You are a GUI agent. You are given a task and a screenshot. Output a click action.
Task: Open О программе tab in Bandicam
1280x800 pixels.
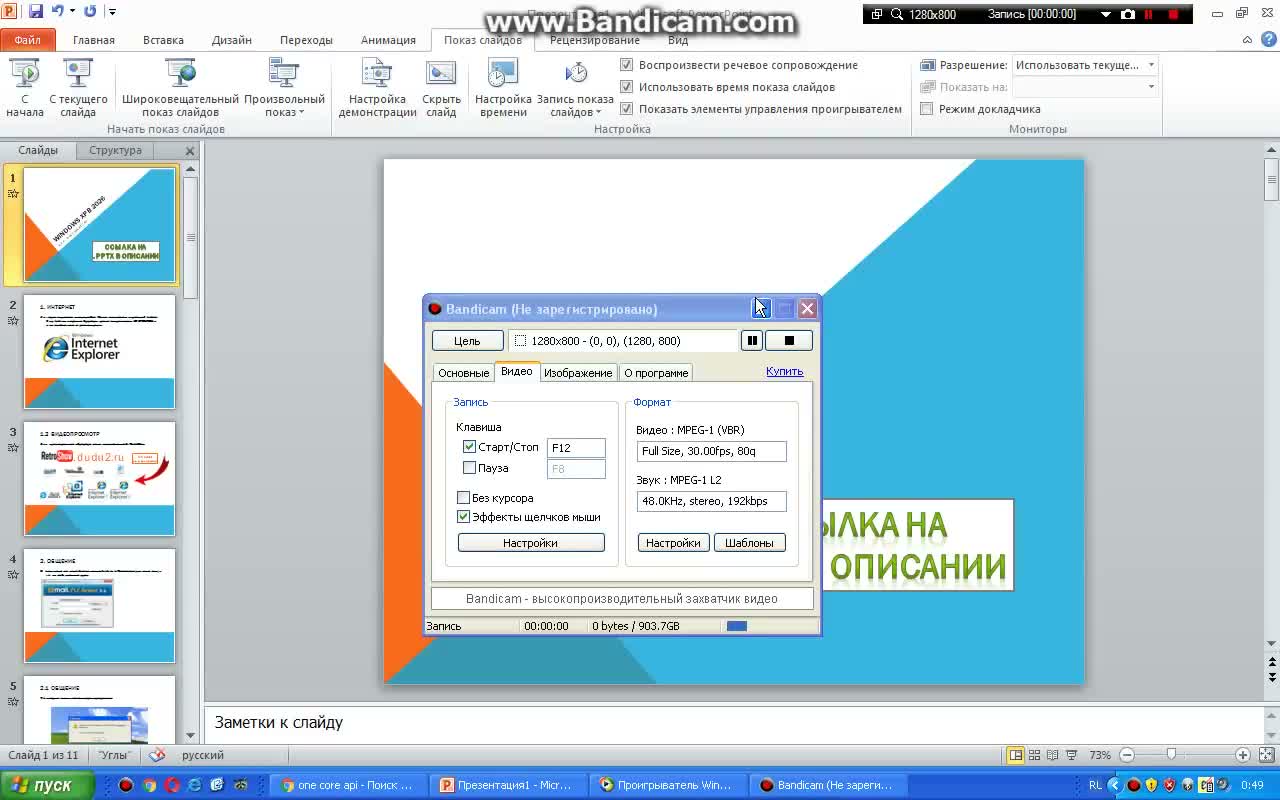tap(656, 373)
